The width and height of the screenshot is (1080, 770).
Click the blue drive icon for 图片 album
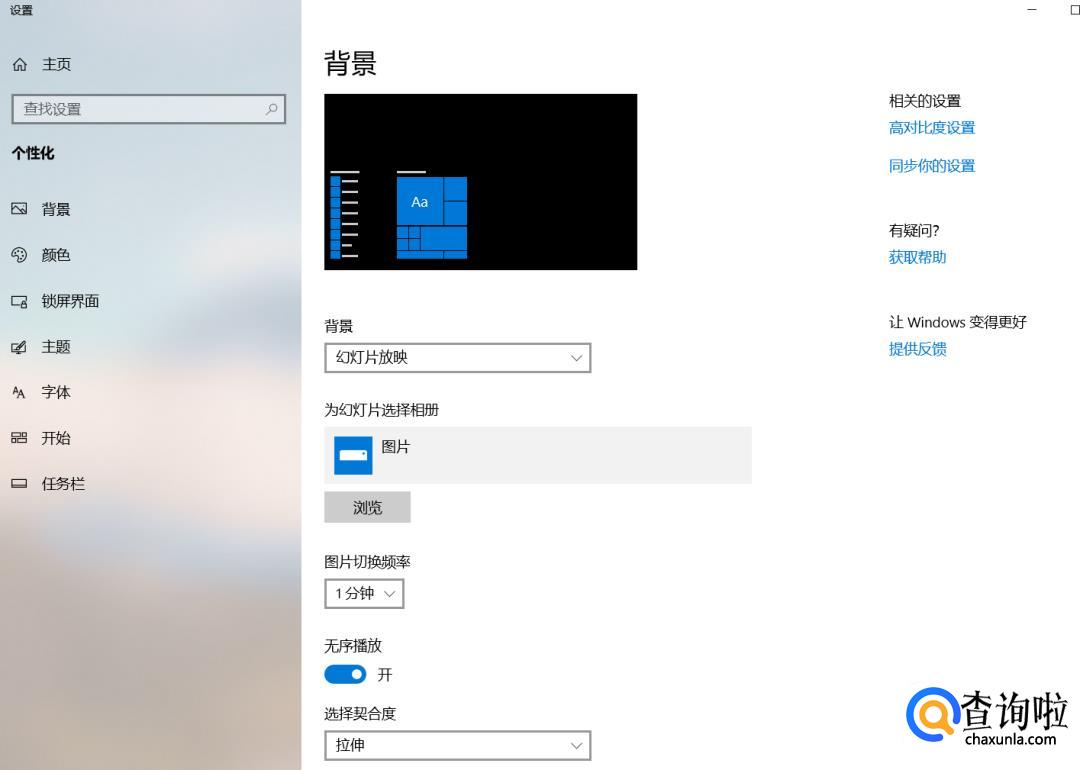pyautogui.click(x=353, y=455)
